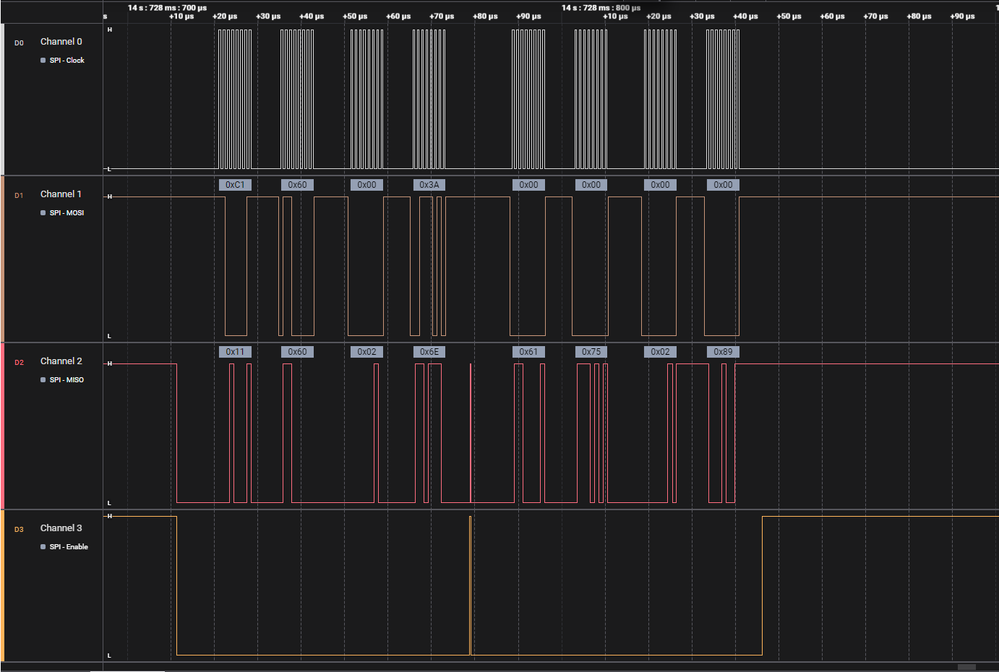The height and width of the screenshot is (672, 999).
Task: Select the 0x3A decoded byte on MOSI
Action: (429, 185)
